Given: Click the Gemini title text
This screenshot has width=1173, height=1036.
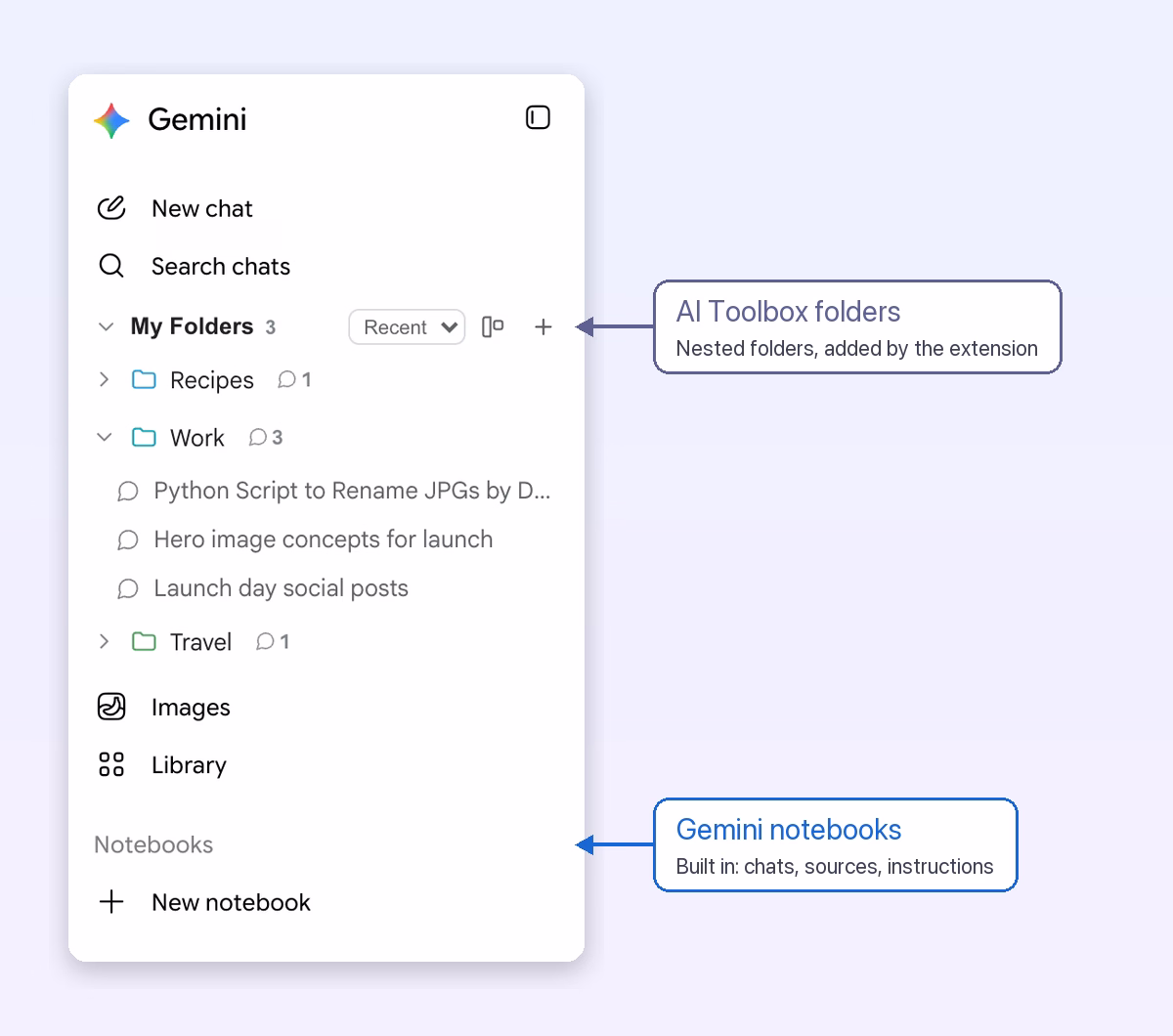Looking at the screenshot, I should [x=197, y=119].
